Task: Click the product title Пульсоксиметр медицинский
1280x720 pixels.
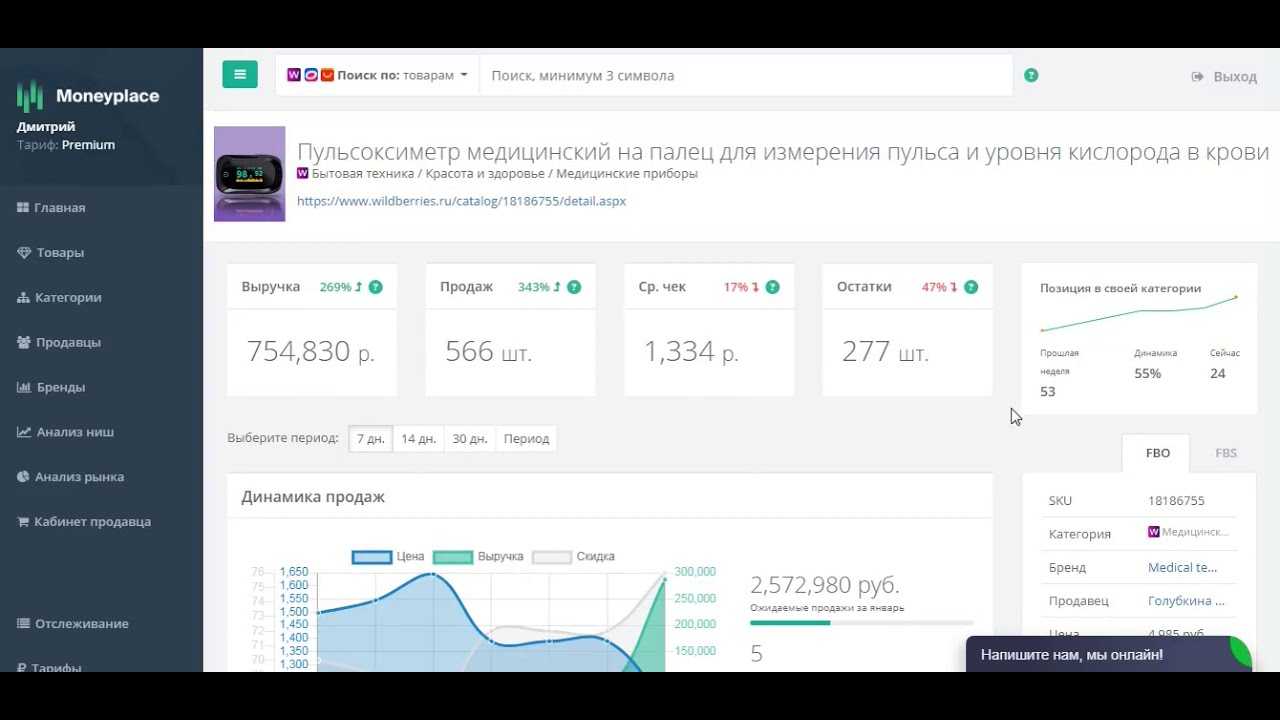Action: tap(783, 152)
